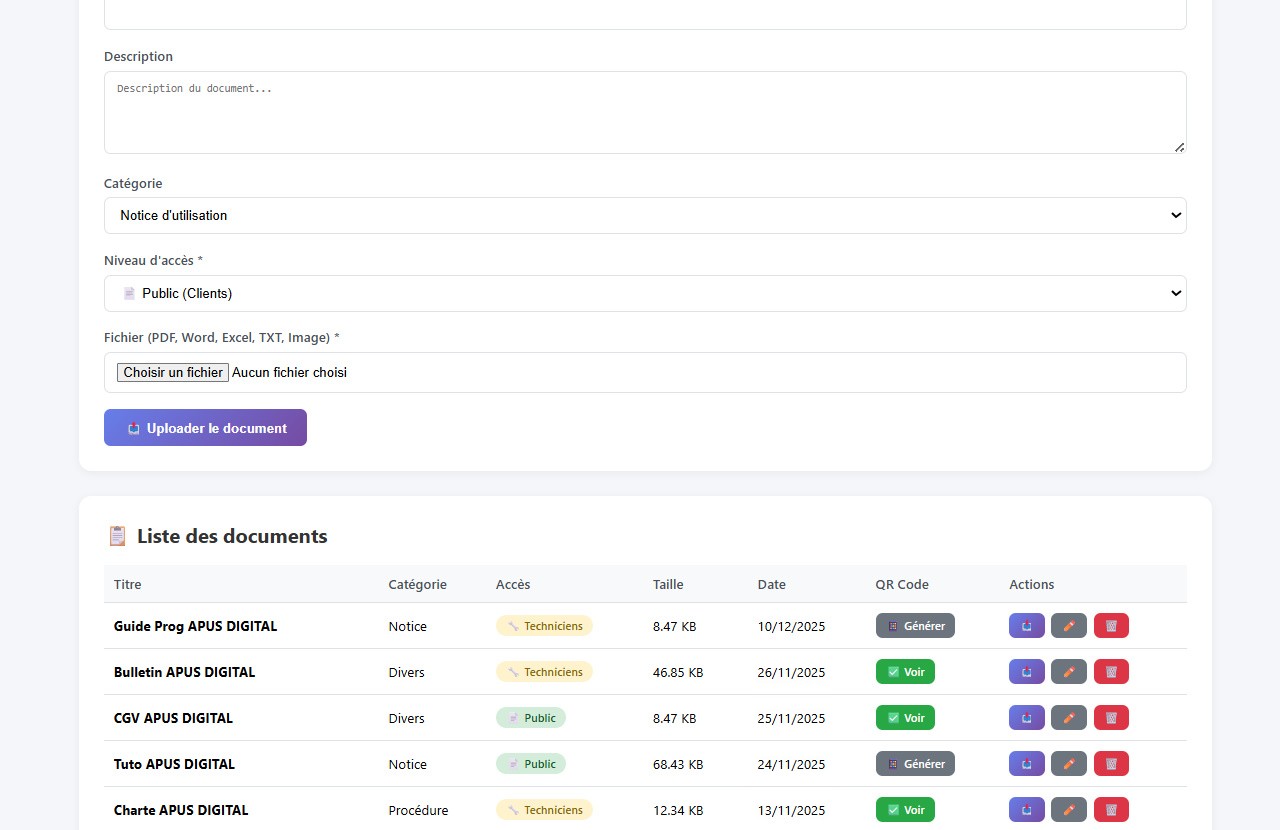This screenshot has height=830, width=1280.
Task: Delete the Guide Prog APUS DIGITAL document
Action: 1111,626
